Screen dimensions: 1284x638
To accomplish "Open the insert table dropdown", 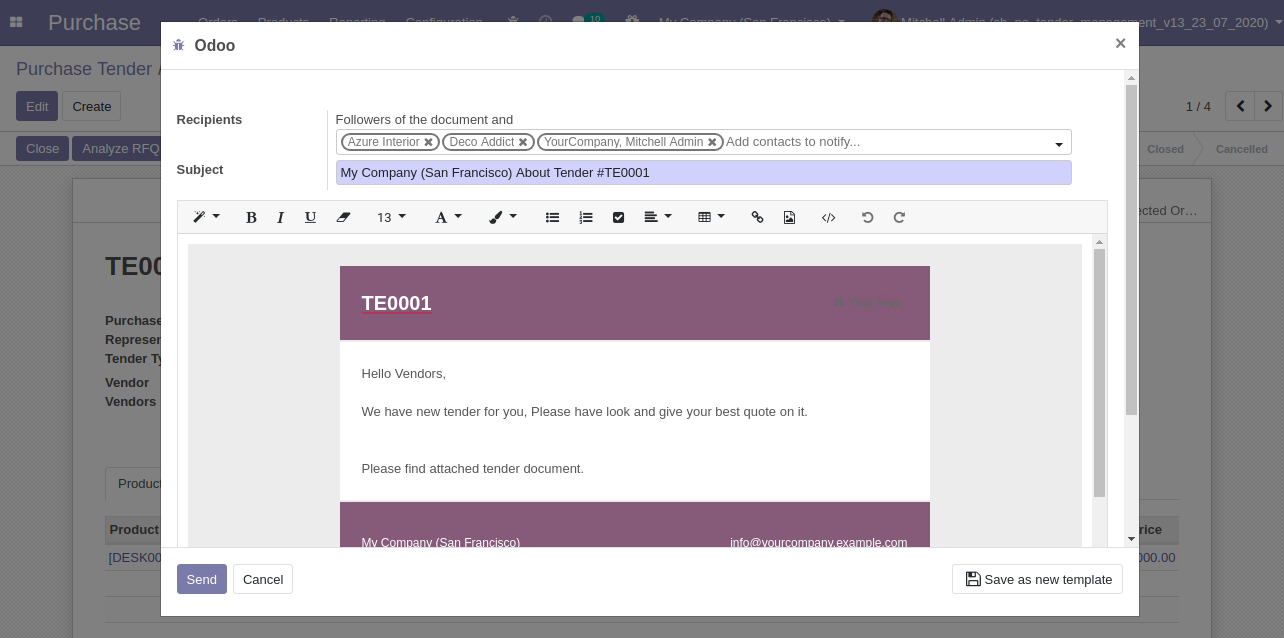I will [x=711, y=217].
